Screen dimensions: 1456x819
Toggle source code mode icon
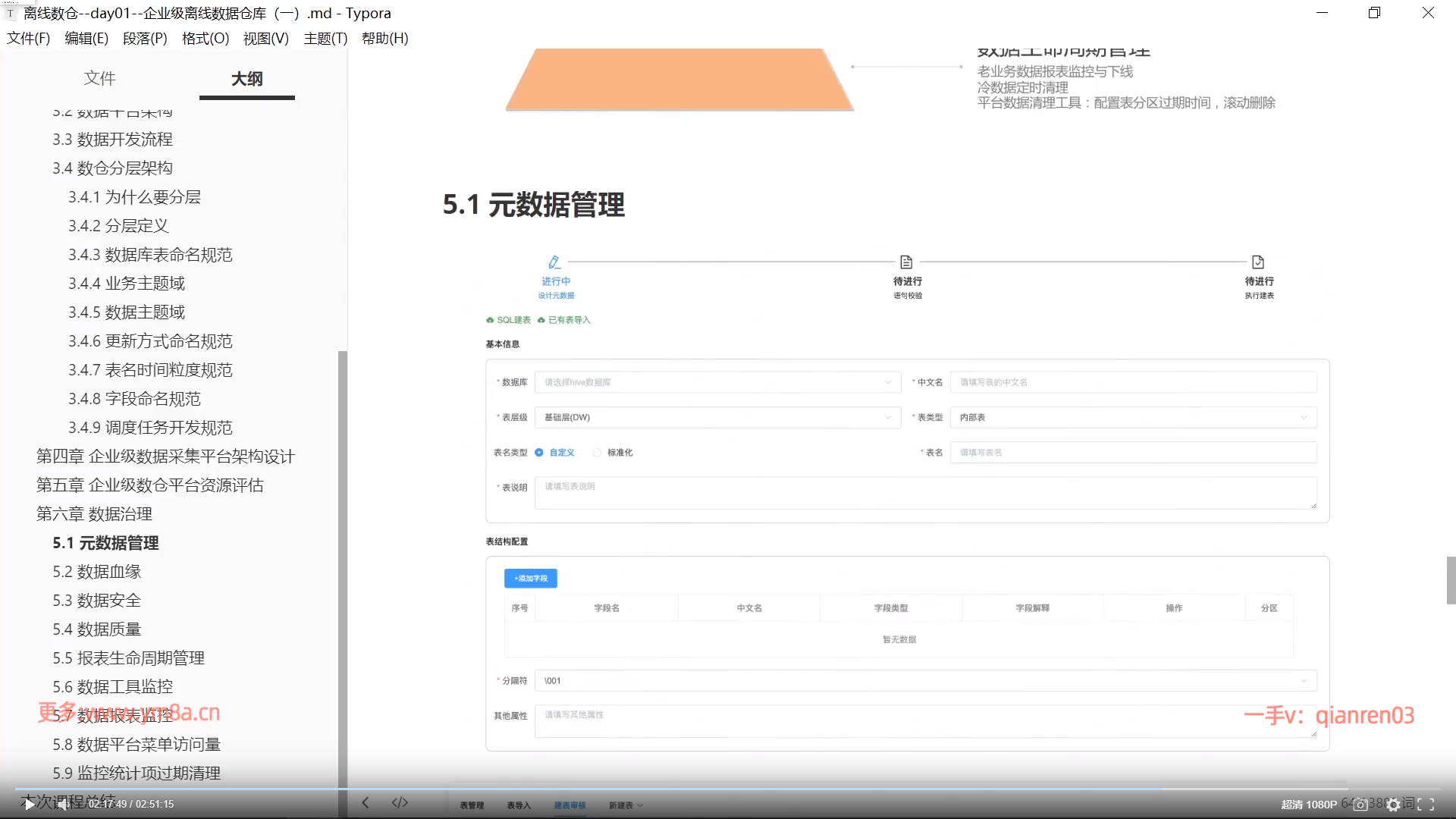point(400,802)
